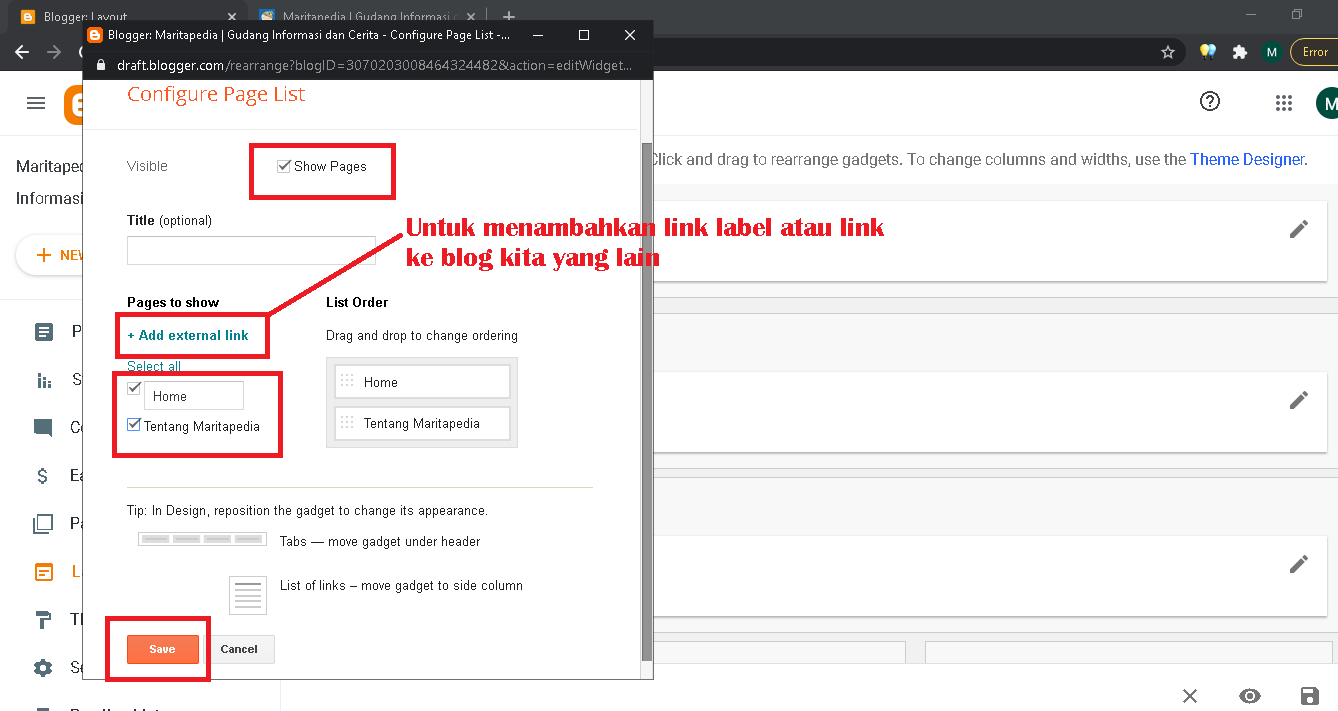Toggle the Home page checkbox

[134, 388]
